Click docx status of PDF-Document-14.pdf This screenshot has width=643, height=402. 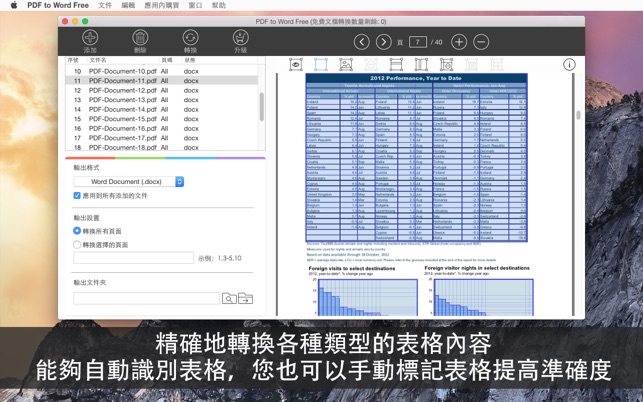191,110
